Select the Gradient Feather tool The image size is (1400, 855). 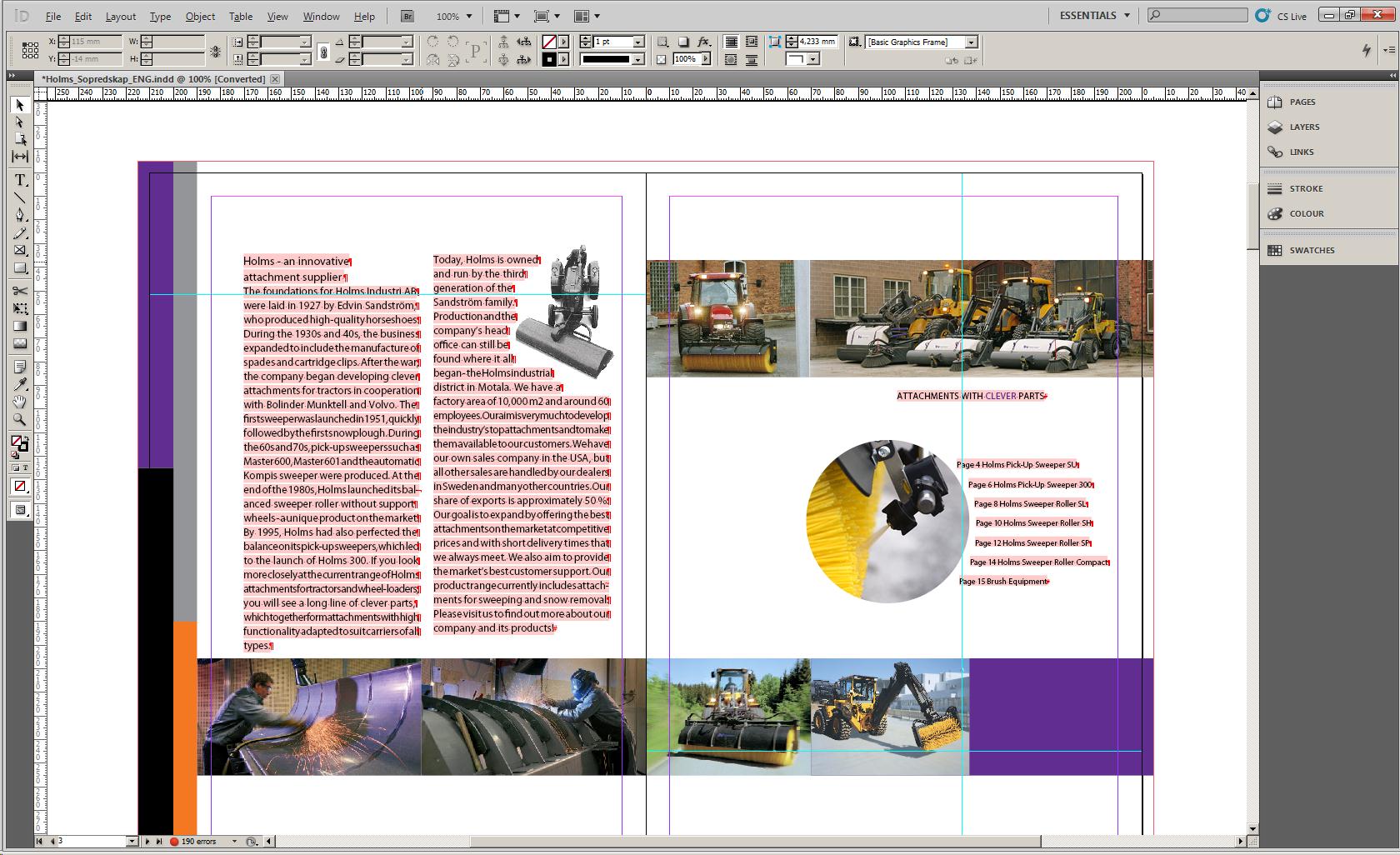(x=20, y=343)
